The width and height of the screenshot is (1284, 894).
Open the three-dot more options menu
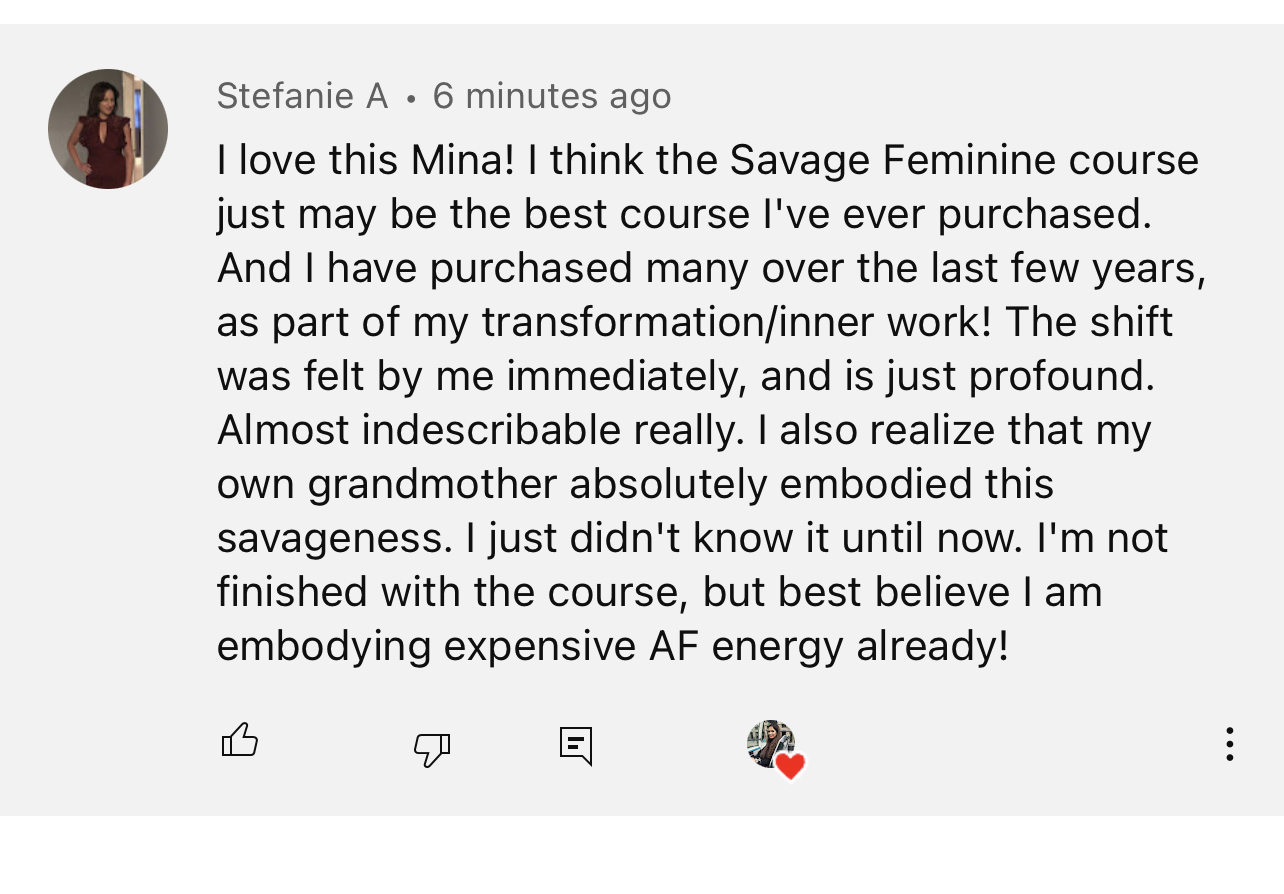1229,744
